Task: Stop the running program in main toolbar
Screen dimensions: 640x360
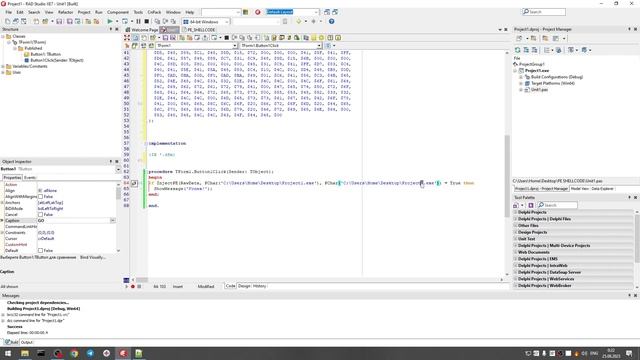Action: 147,21
